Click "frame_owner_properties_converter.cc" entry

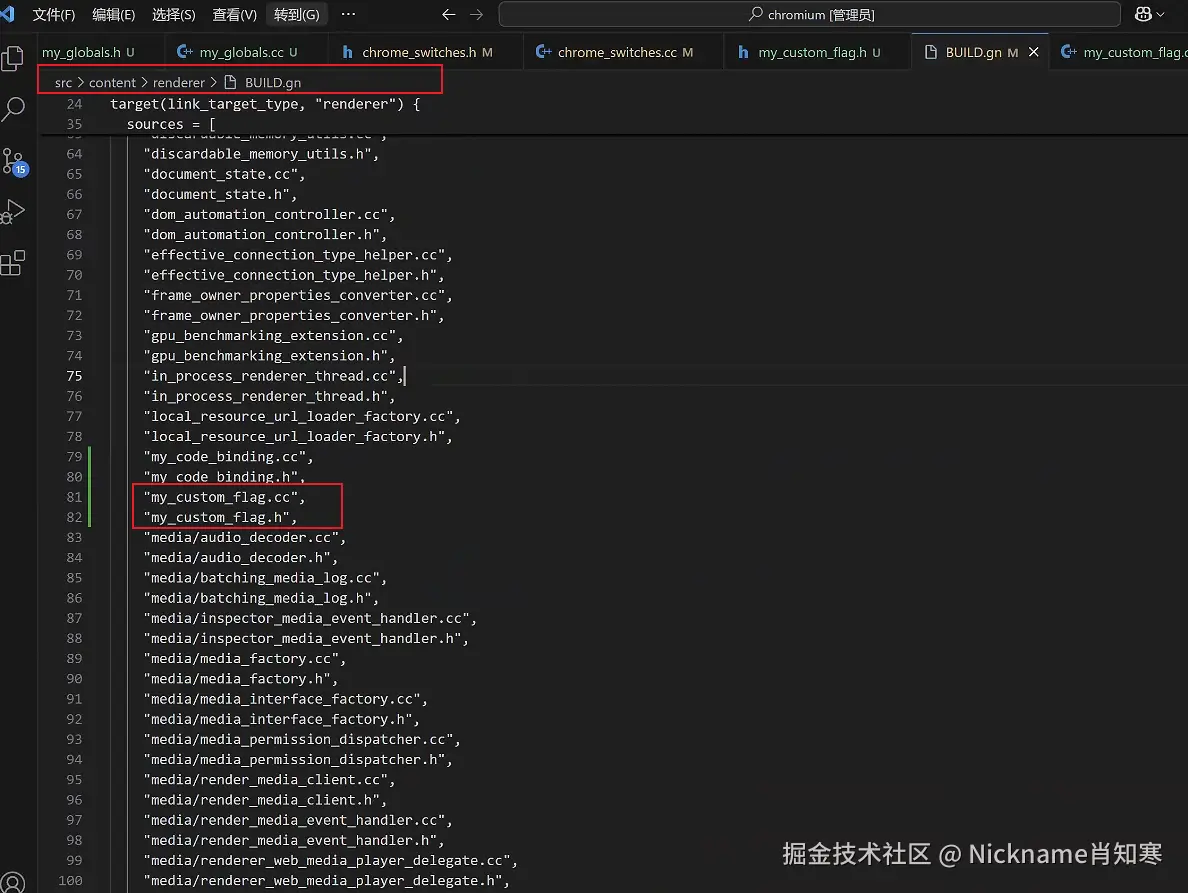294,295
